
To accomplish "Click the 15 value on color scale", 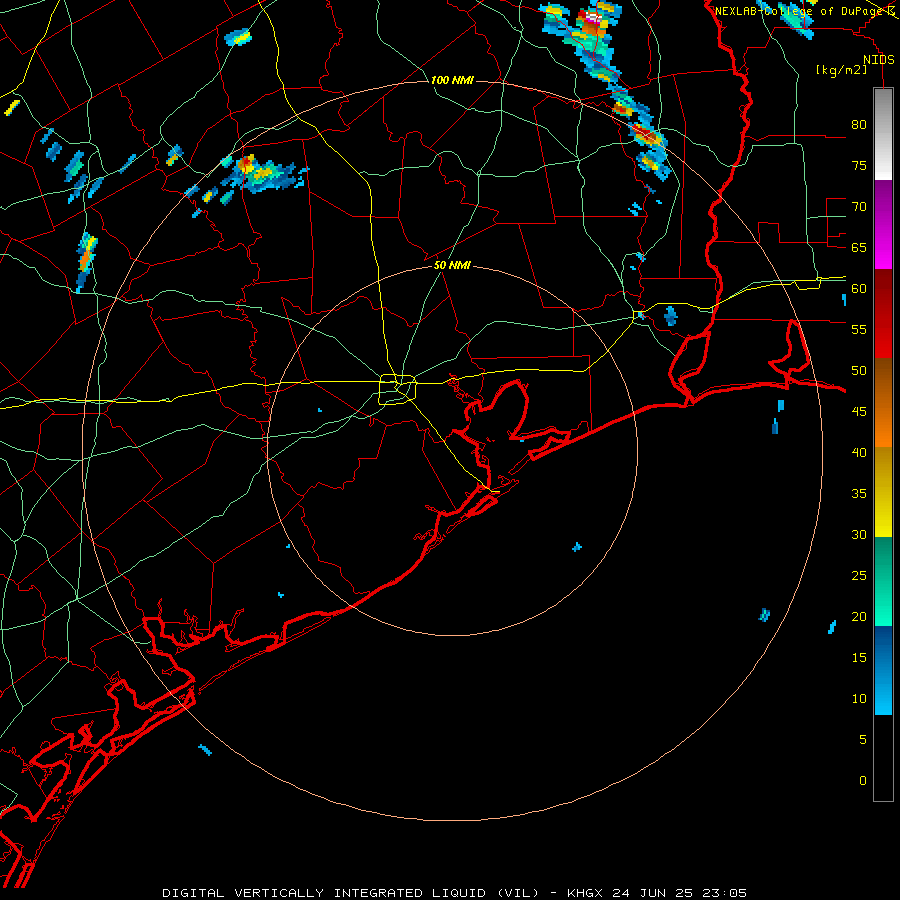I will coord(859,658).
